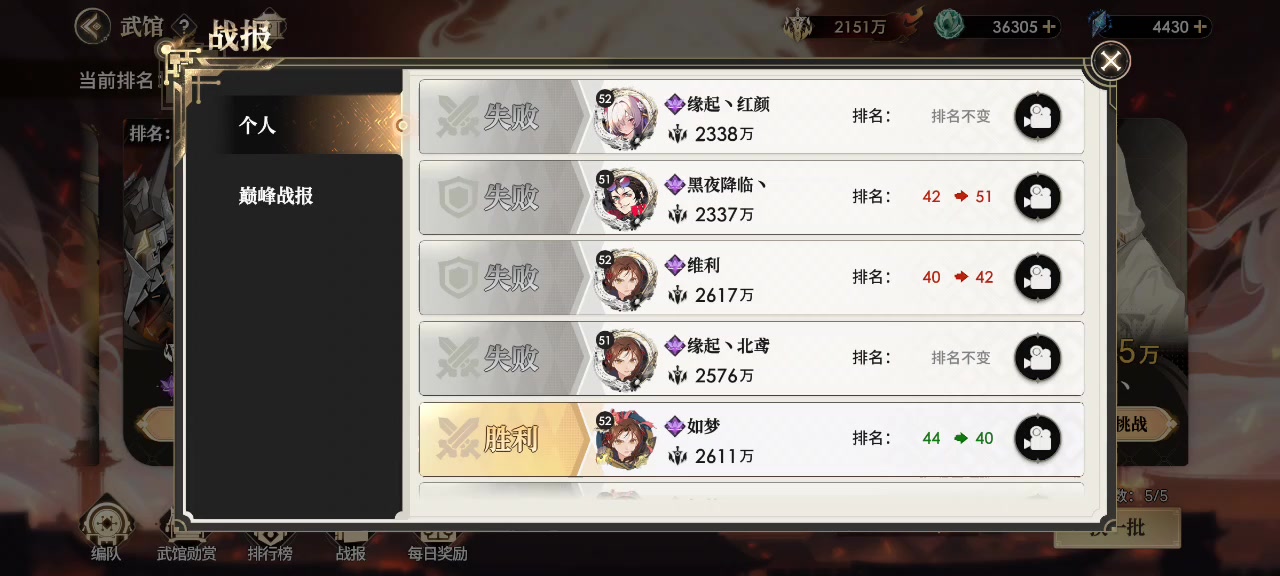Tap the back arrow next to 武馆
1280x576 pixels.
click(93, 26)
